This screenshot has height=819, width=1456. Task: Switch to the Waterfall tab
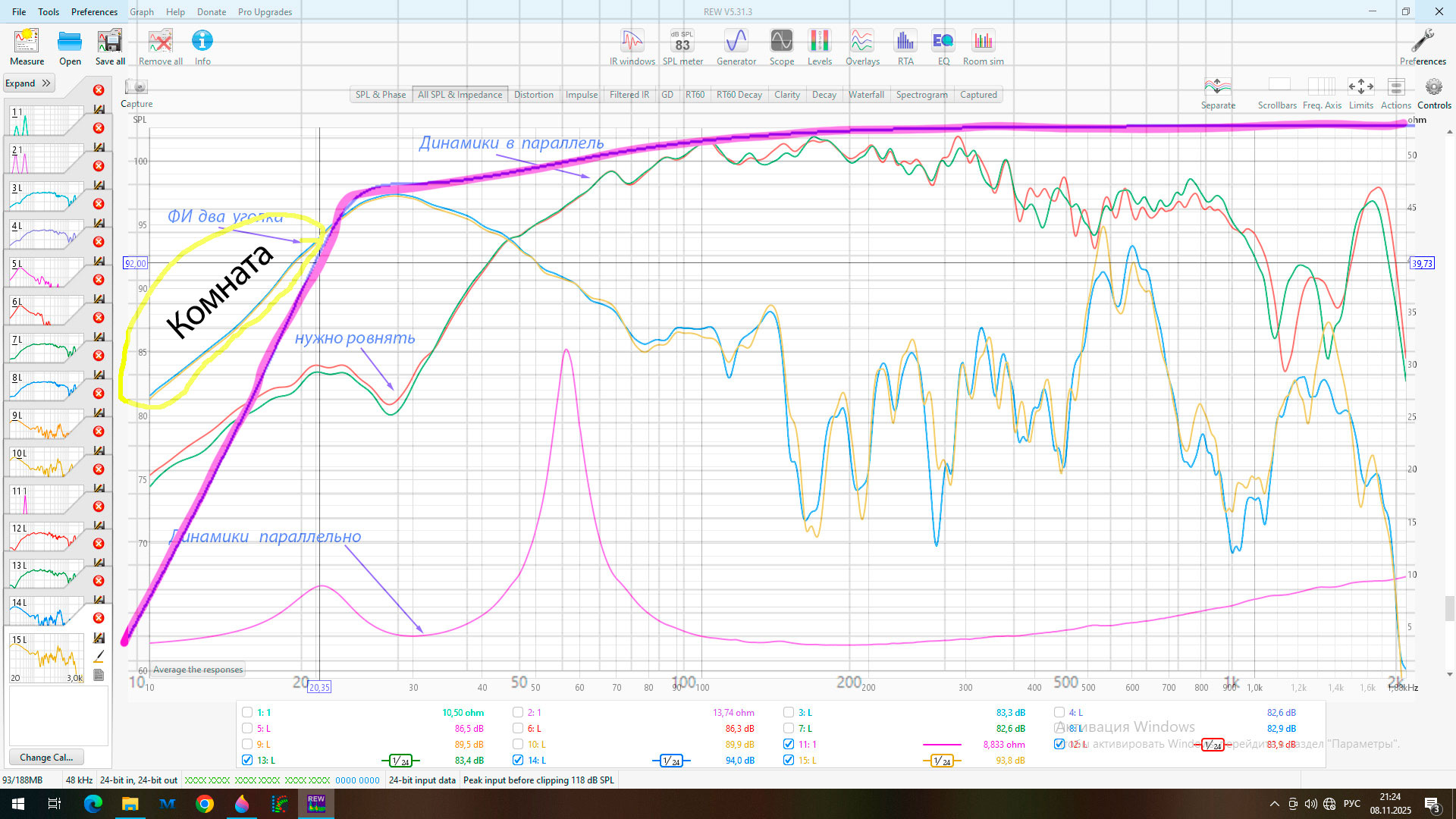coord(865,95)
